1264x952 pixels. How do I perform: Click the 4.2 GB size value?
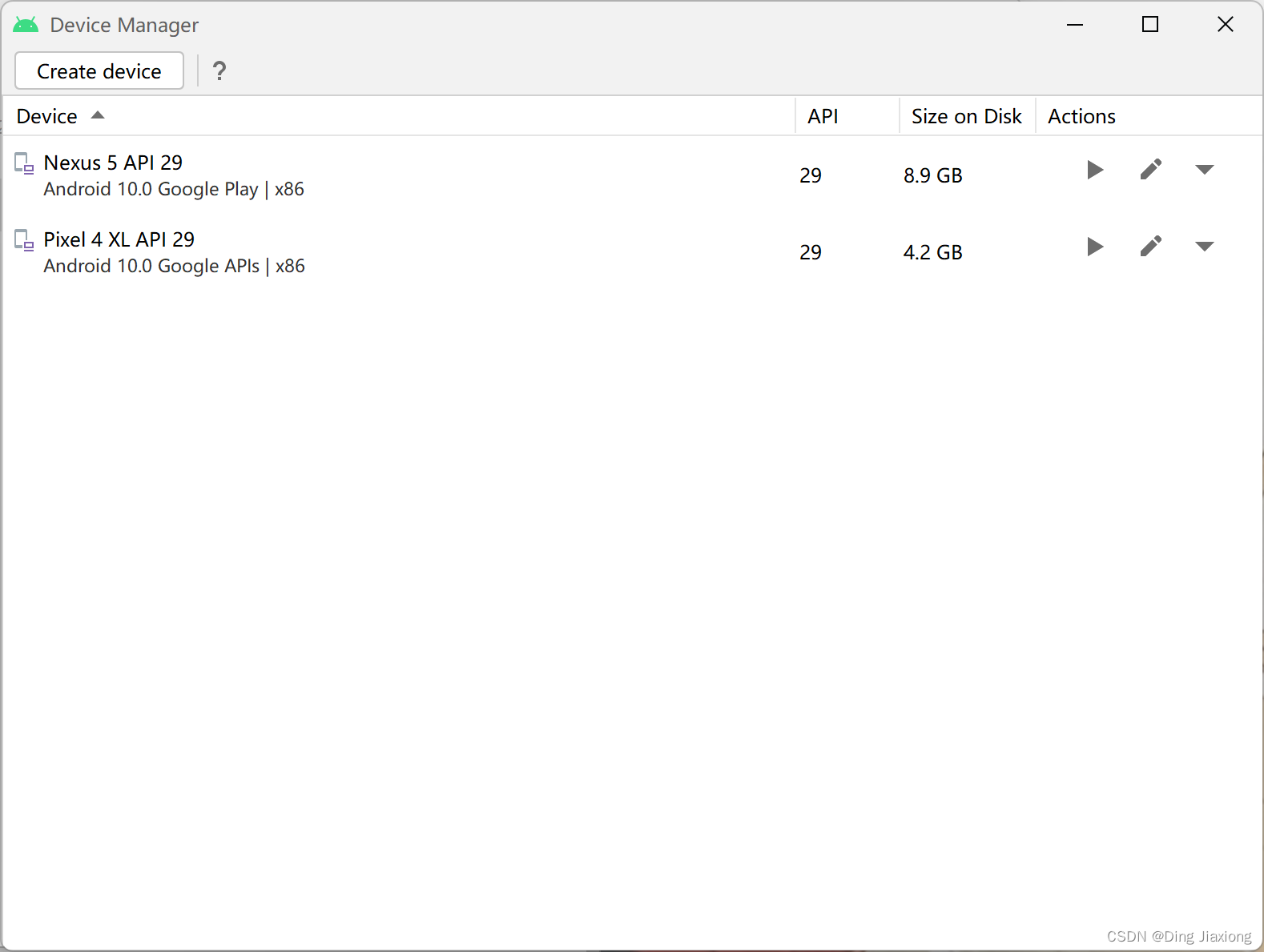933,252
